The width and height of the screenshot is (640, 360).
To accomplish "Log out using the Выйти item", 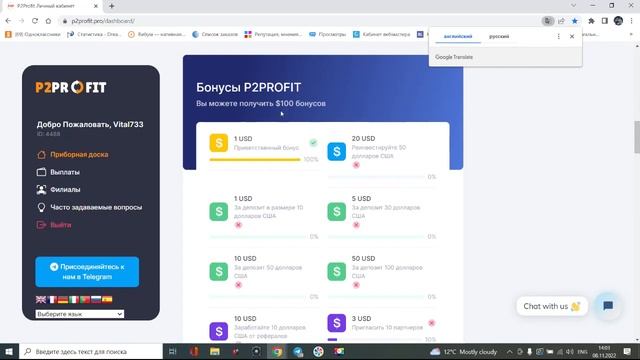I will tap(54, 224).
